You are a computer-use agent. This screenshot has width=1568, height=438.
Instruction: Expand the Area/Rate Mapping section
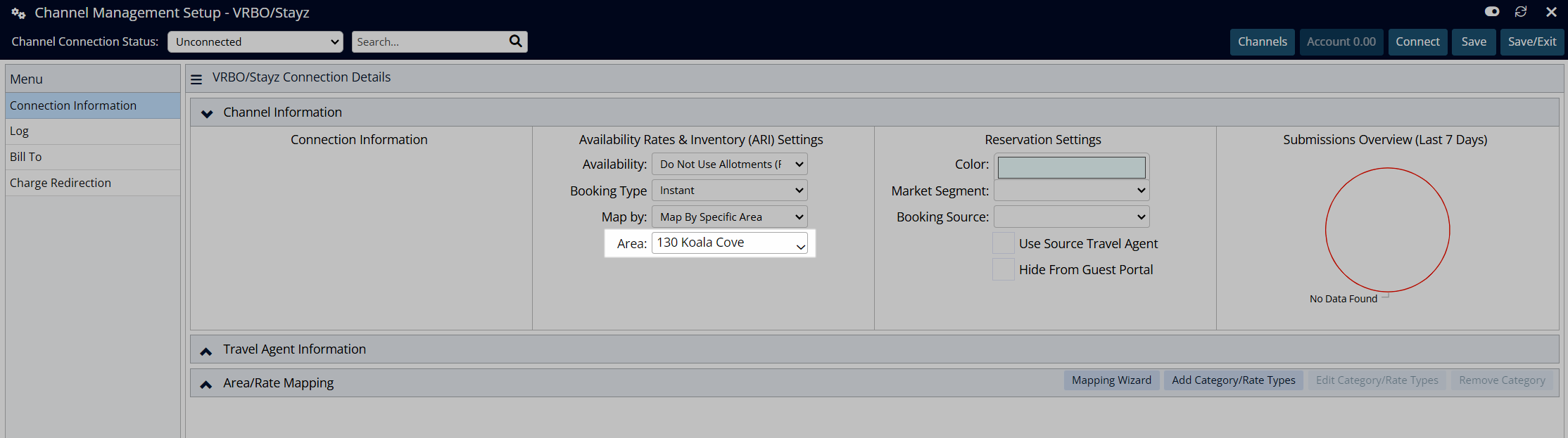(x=206, y=384)
